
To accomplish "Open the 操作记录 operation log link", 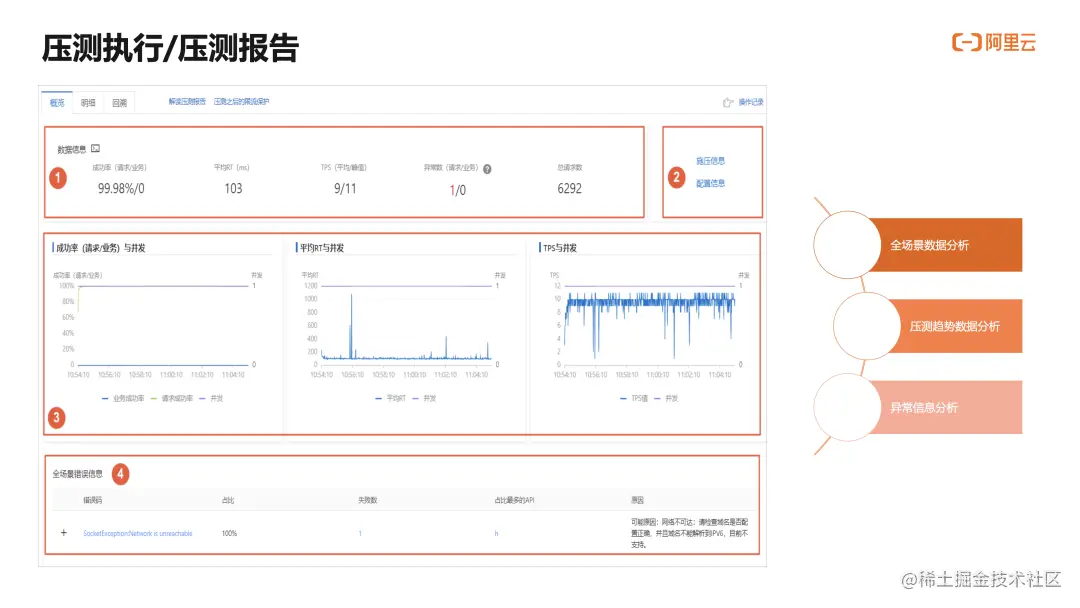I will 751,103.
